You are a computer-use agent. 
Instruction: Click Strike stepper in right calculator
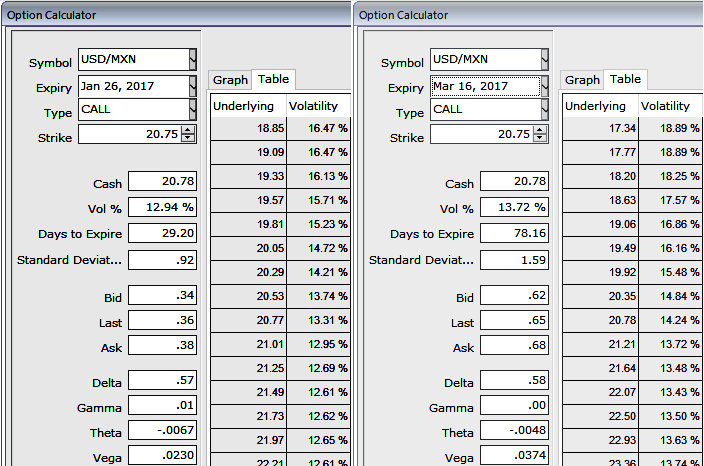(540, 134)
